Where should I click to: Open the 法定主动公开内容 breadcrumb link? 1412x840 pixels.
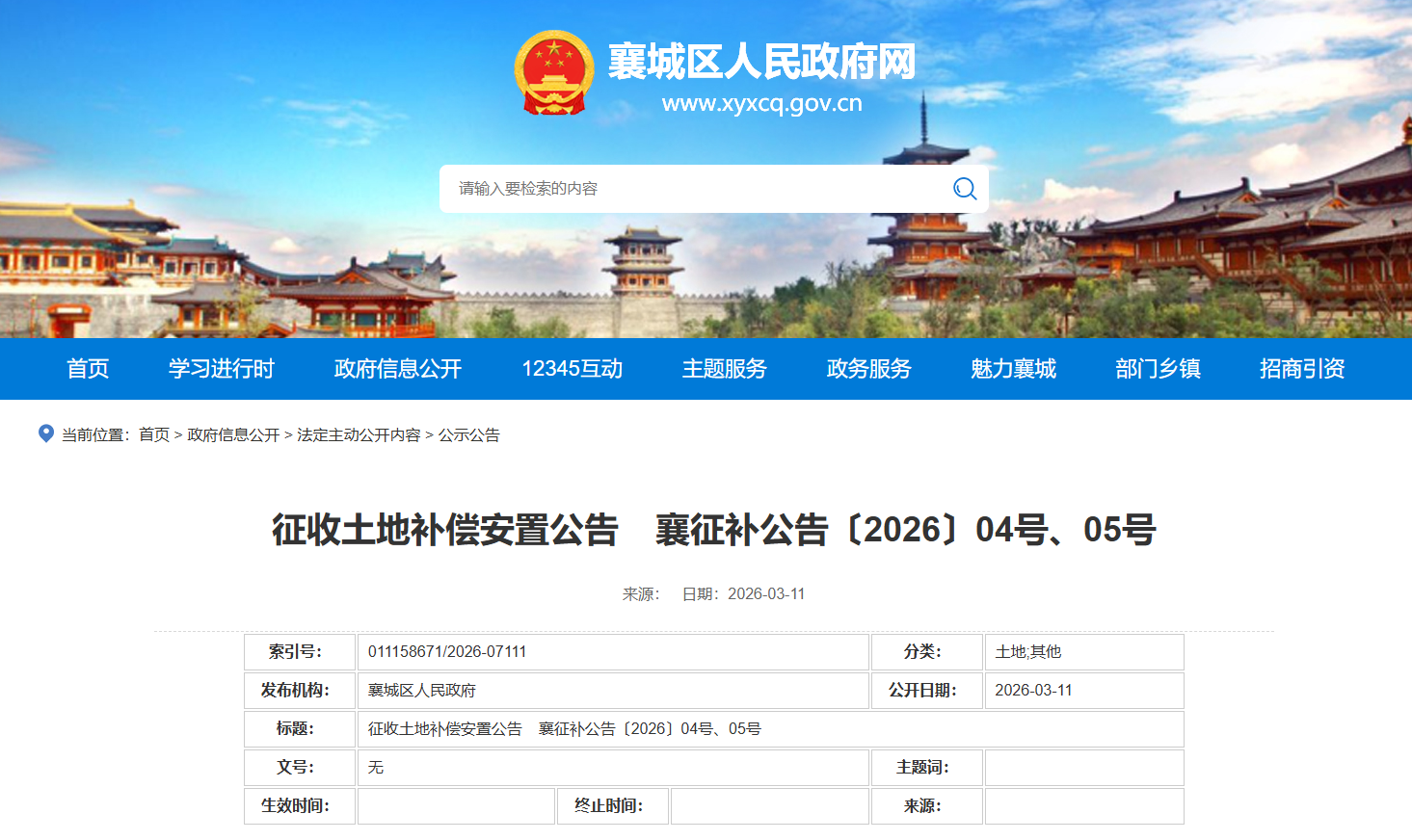click(x=359, y=435)
